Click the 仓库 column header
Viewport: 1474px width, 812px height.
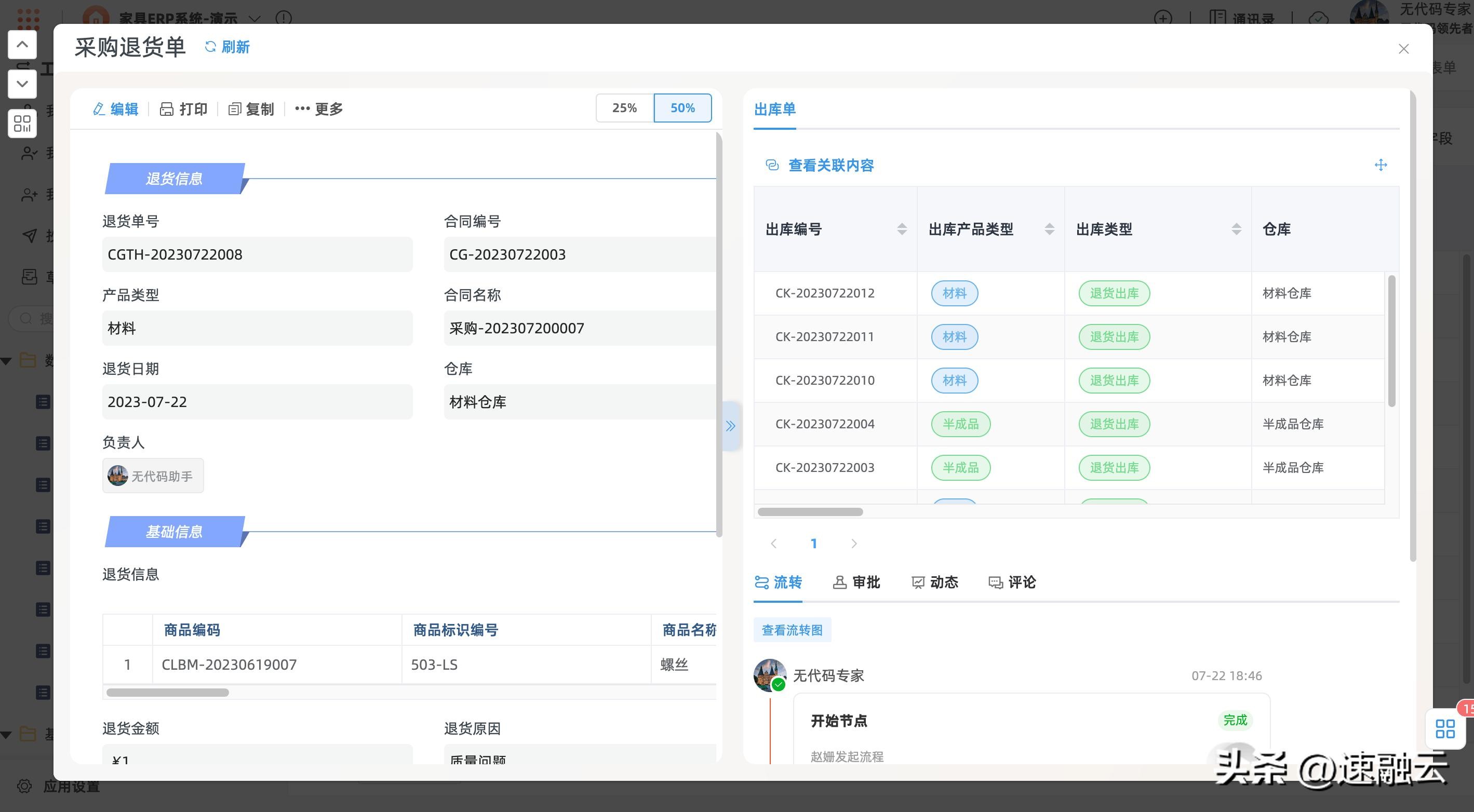coord(1277,229)
